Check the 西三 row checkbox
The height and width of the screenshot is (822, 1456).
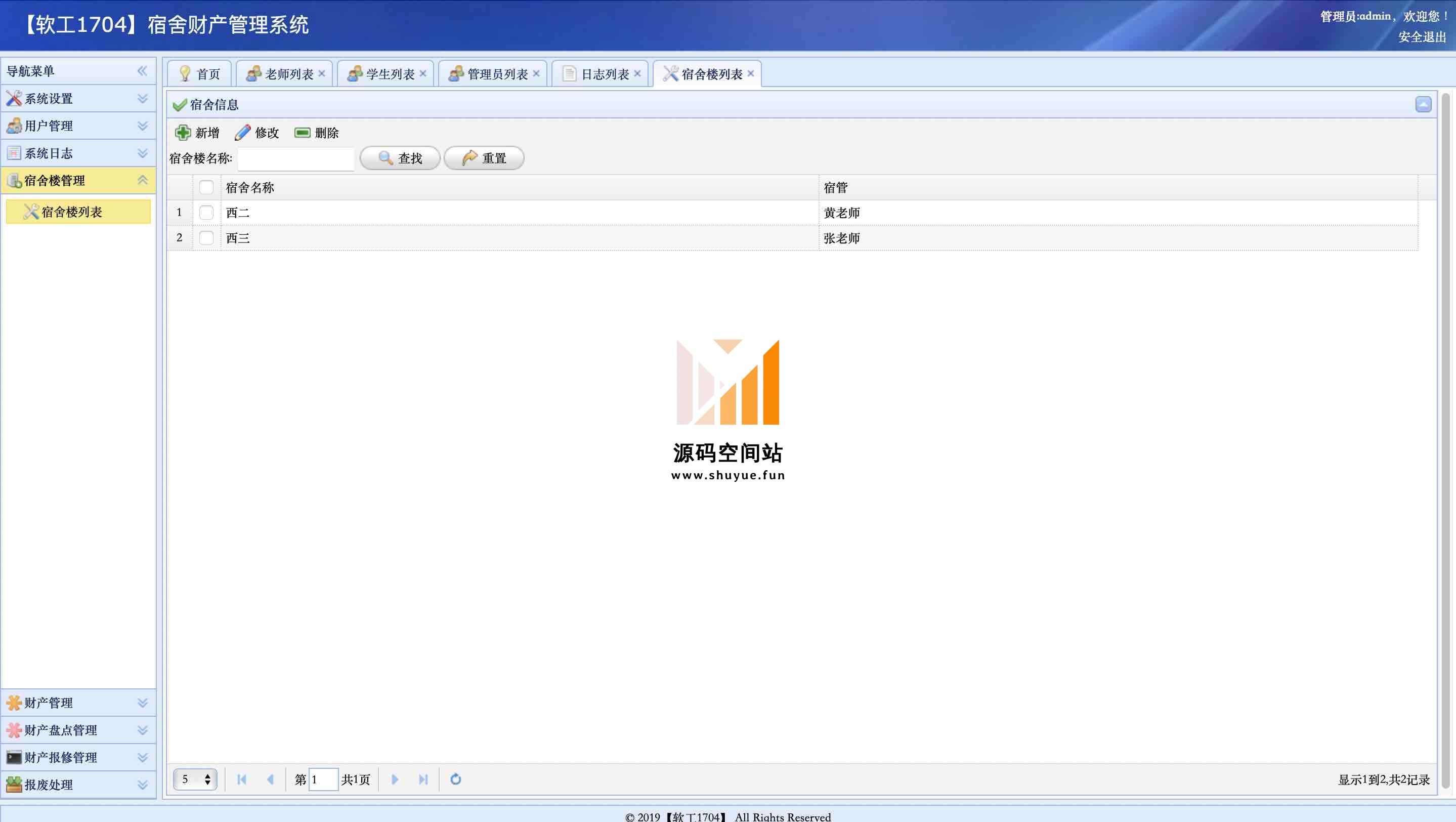pyautogui.click(x=206, y=238)
